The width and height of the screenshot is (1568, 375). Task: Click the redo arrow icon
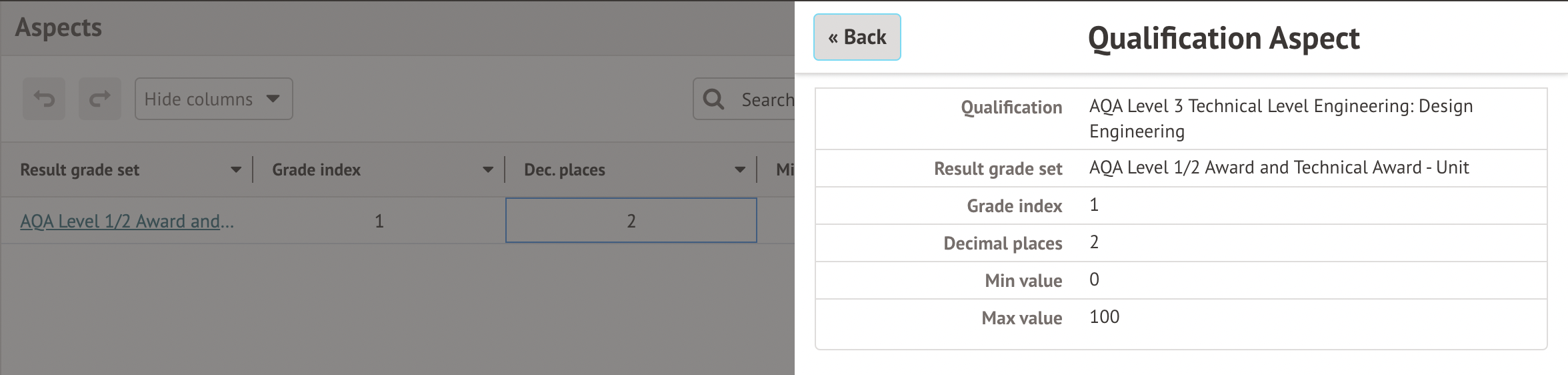[x=100, y=99]
